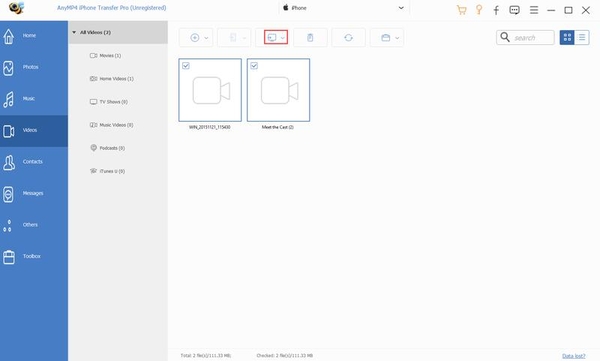The width and height of the screenshot is (600, 361).
Task: Click the Delete trash can icon
Action: [310, 38]
